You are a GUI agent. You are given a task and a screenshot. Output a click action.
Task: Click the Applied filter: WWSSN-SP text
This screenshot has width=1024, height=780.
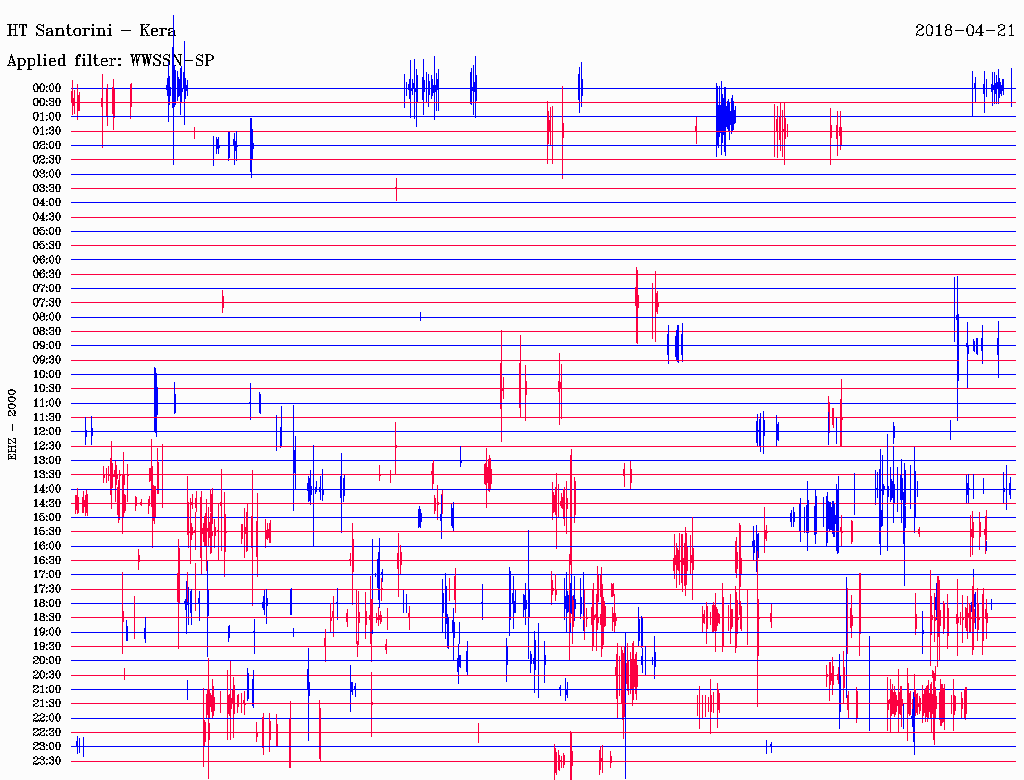point(110,61)
